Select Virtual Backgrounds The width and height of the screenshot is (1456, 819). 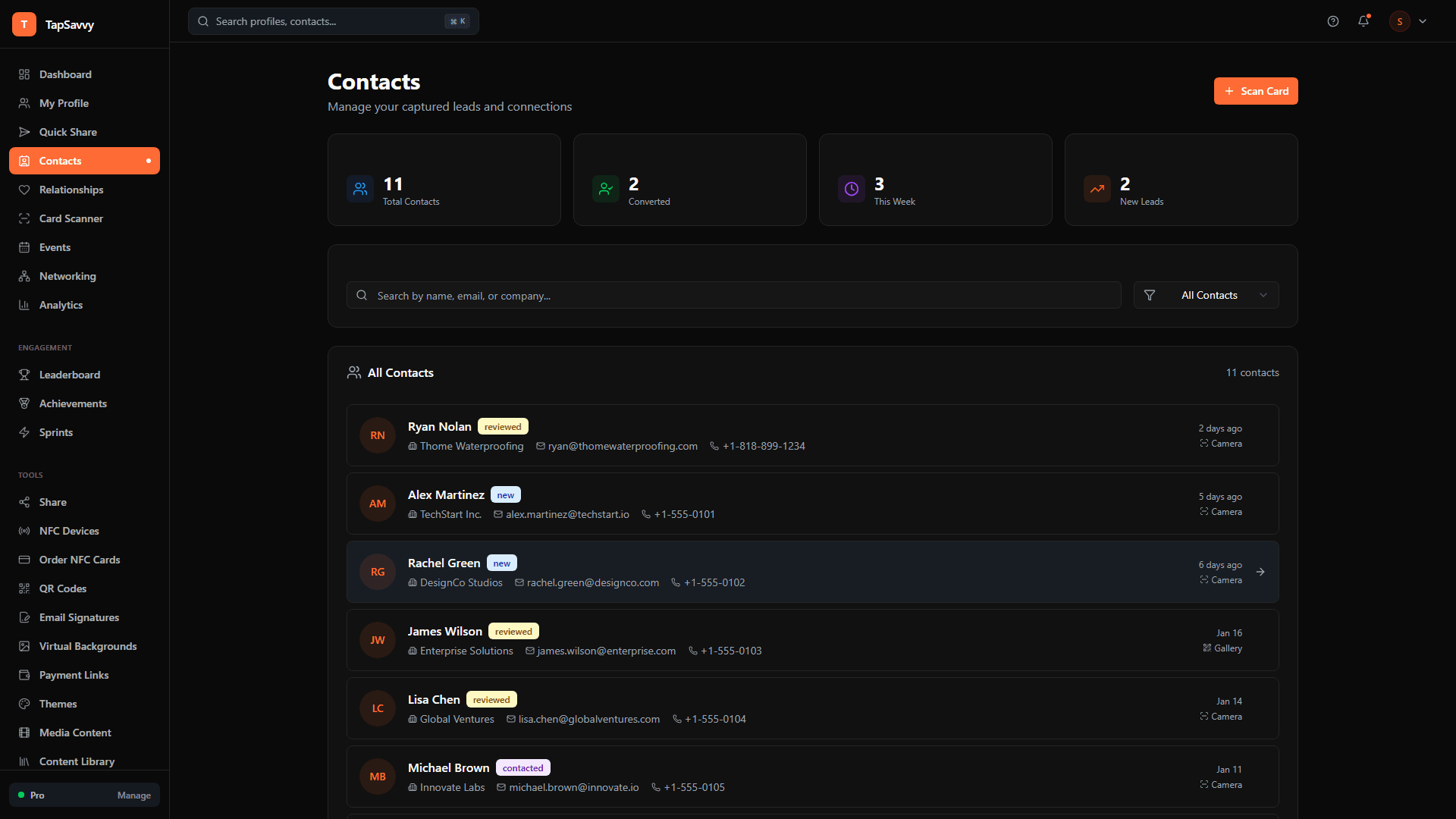87,646
